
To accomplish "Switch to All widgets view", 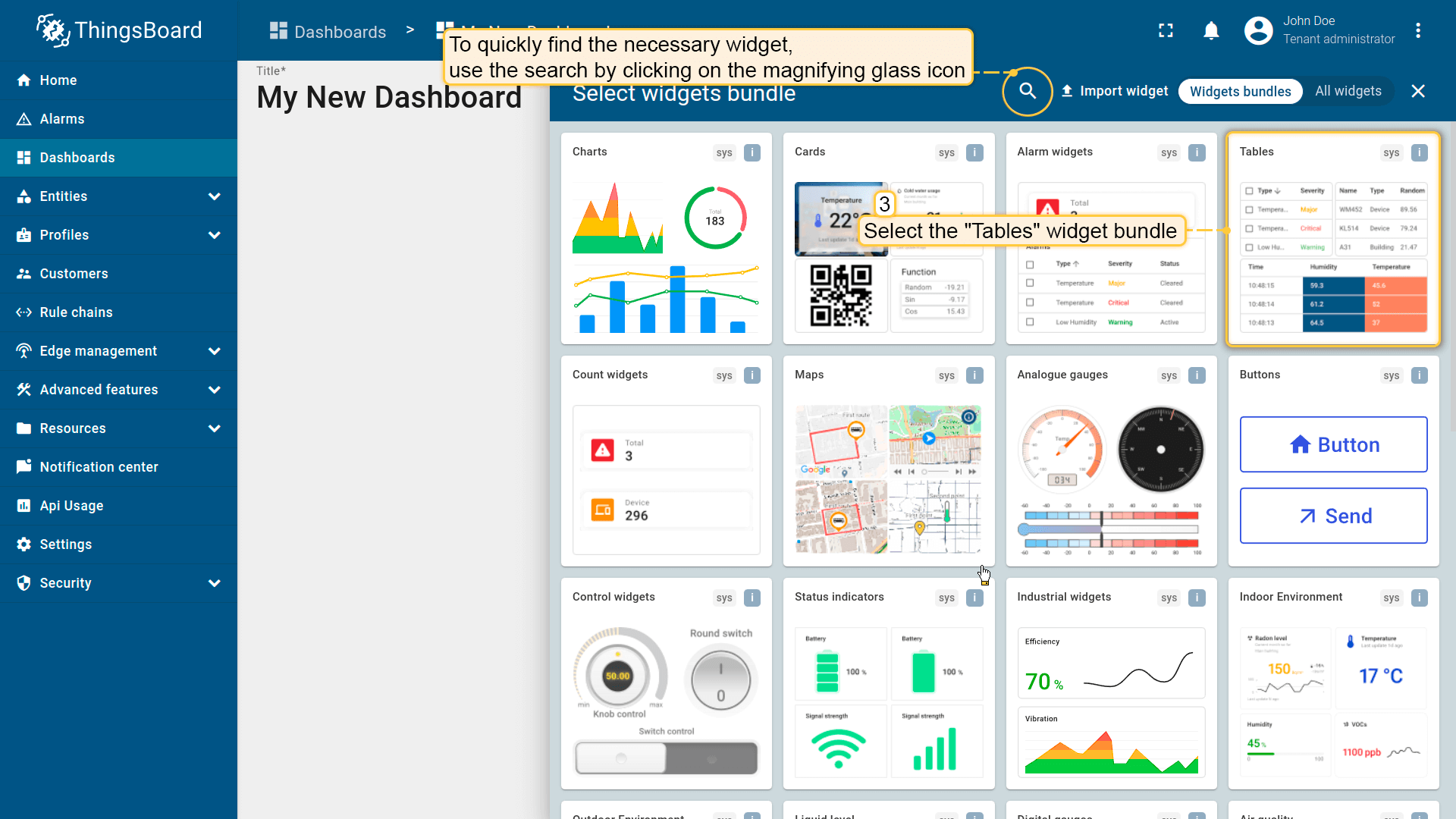I will (x=1348, y=91).
